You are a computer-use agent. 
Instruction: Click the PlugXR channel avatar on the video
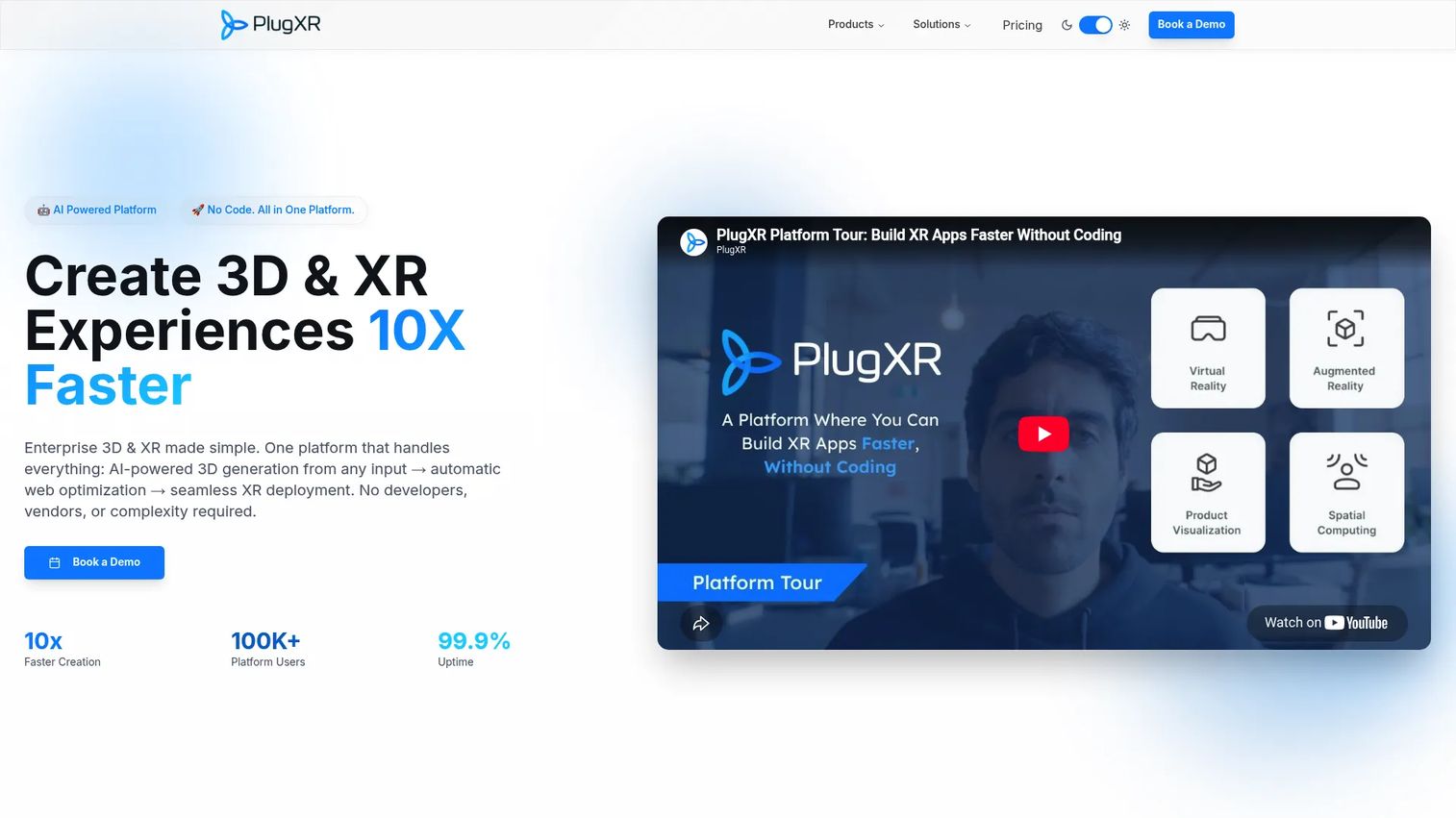(x=693, y=242)
